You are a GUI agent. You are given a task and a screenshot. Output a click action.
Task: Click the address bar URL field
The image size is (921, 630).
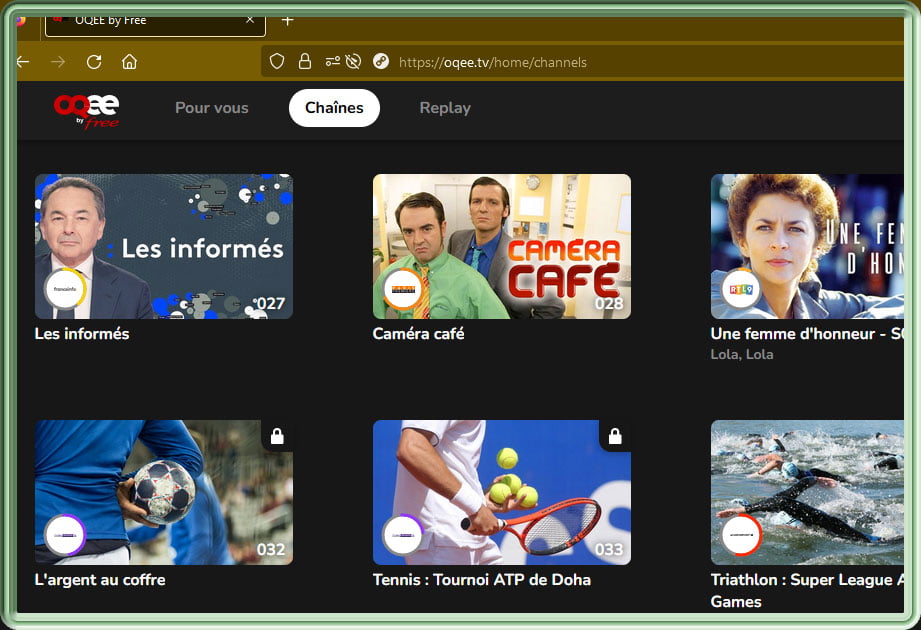pyautogui.click(x=581, y=62)
